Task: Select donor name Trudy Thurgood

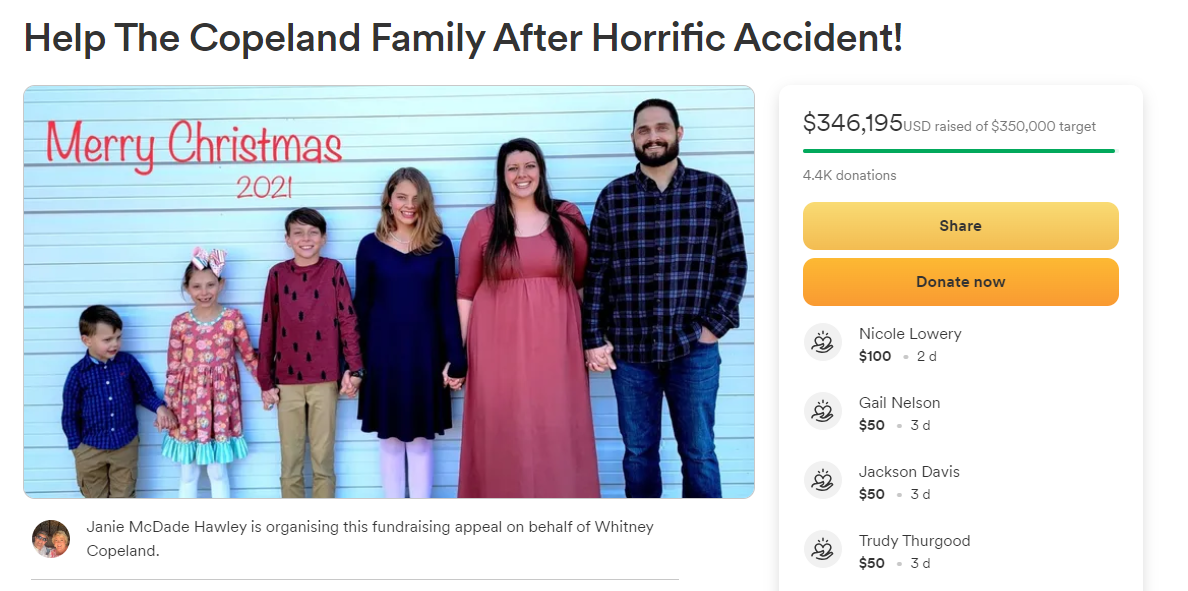Action: click(x=914, y=540)
